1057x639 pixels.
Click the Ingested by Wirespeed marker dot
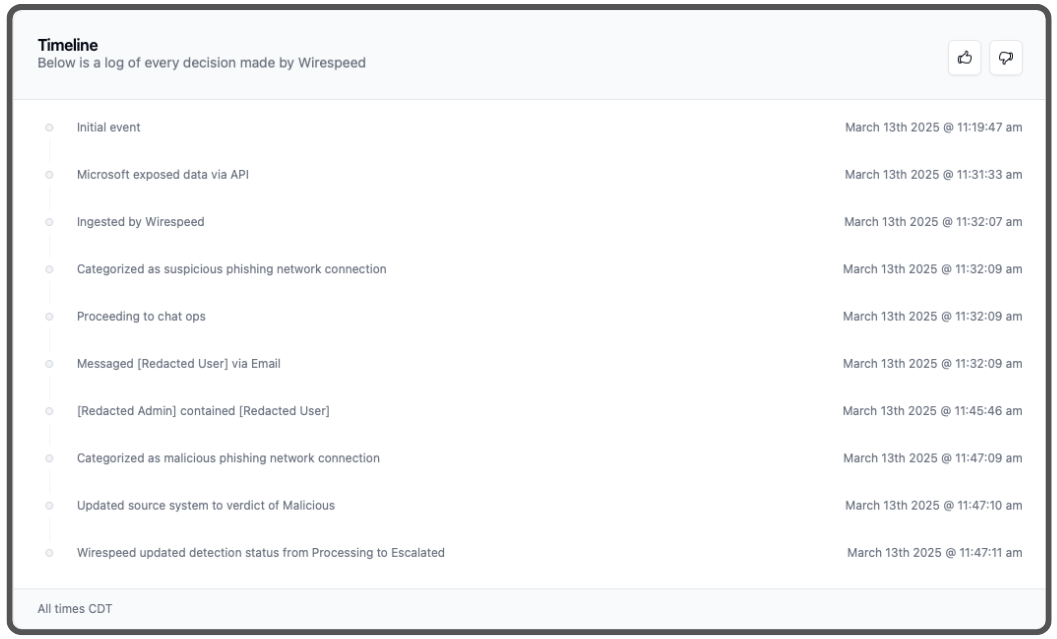[49, 222]
